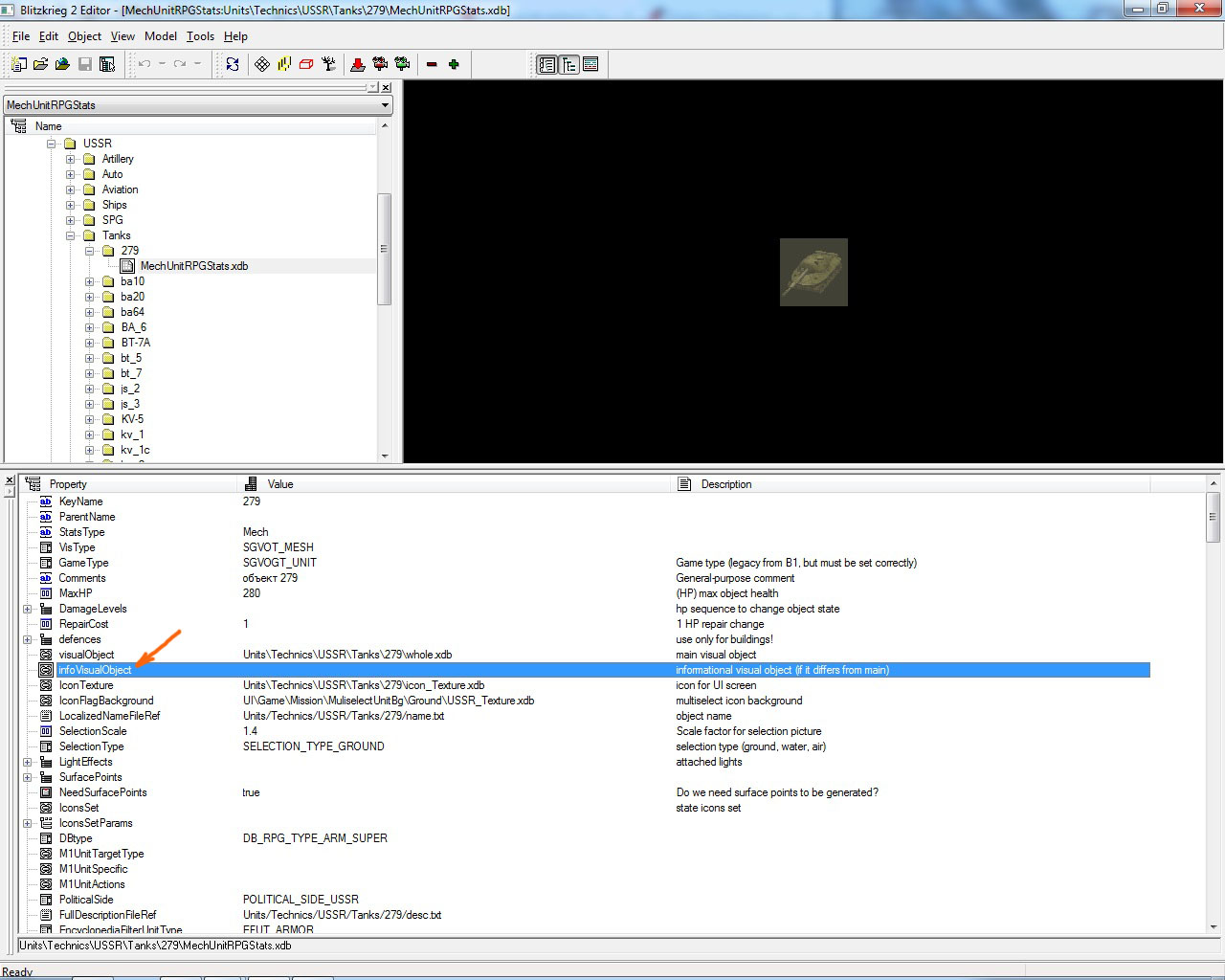Expand the SurfacePoints property
1225x980 pixels.
(28, 777)
